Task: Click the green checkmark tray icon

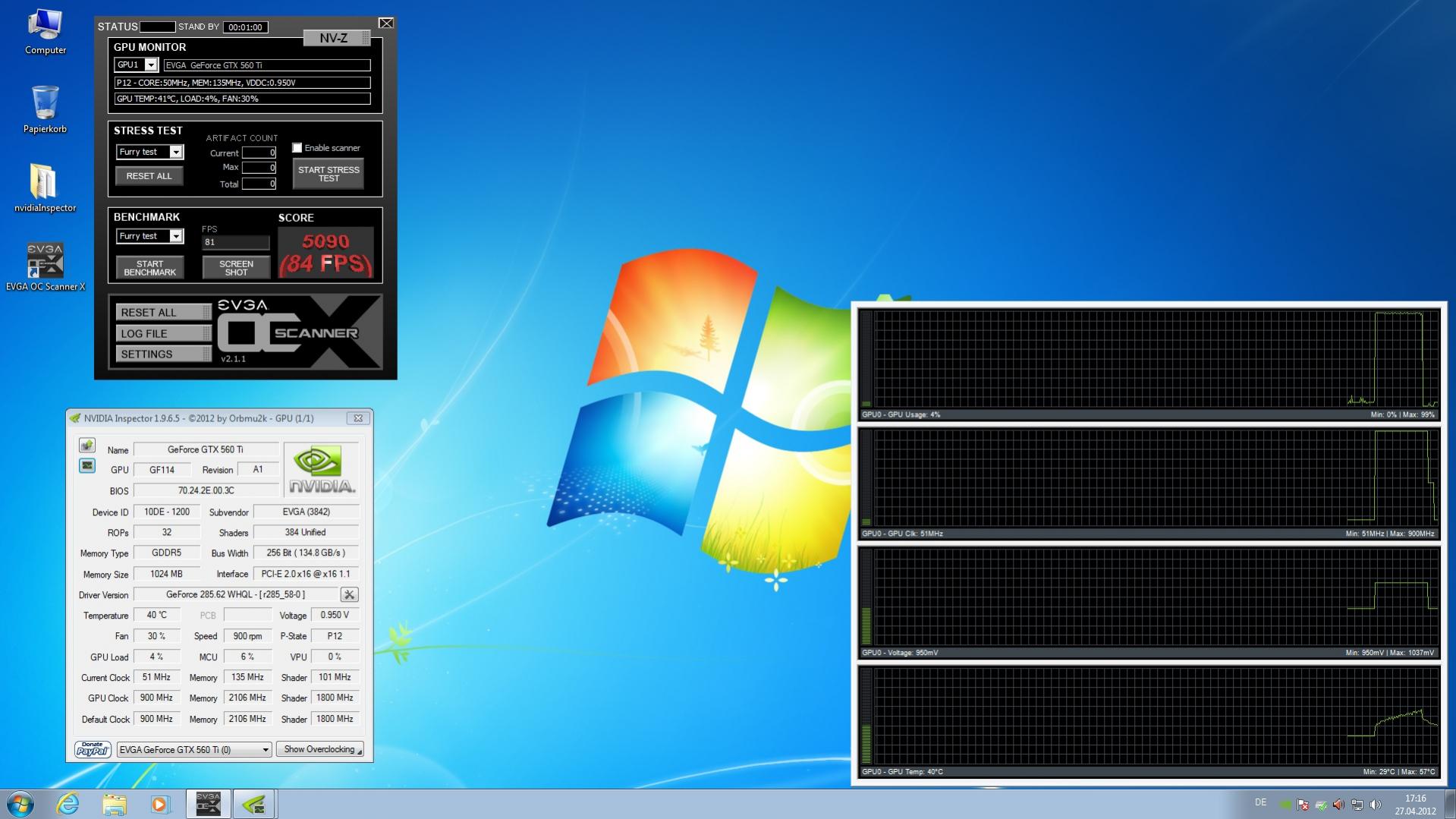Action: click(x=1321, y=805)
